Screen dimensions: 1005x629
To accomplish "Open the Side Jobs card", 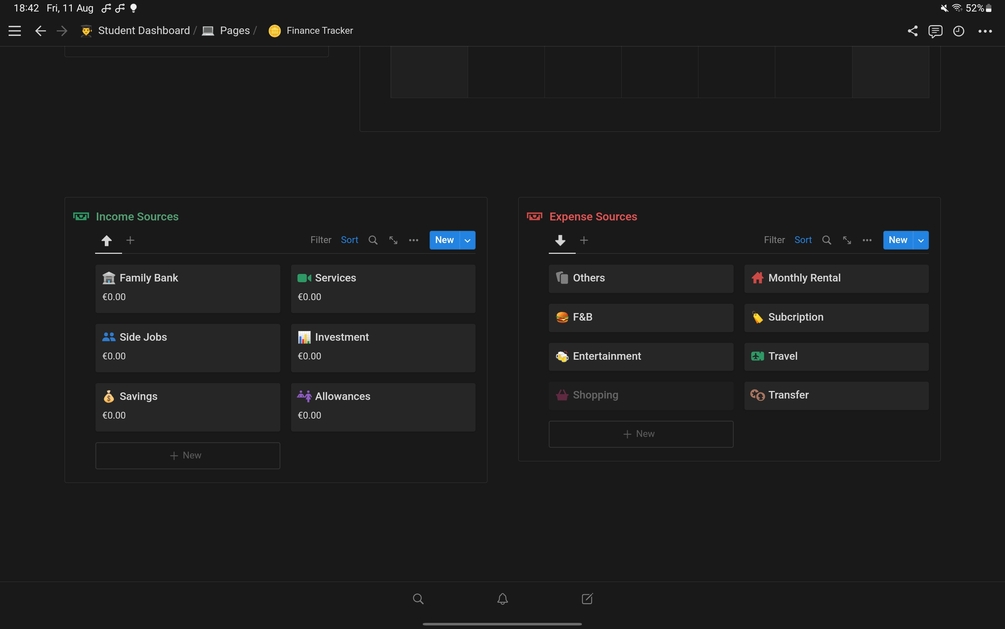I will [x=188, y=348].
